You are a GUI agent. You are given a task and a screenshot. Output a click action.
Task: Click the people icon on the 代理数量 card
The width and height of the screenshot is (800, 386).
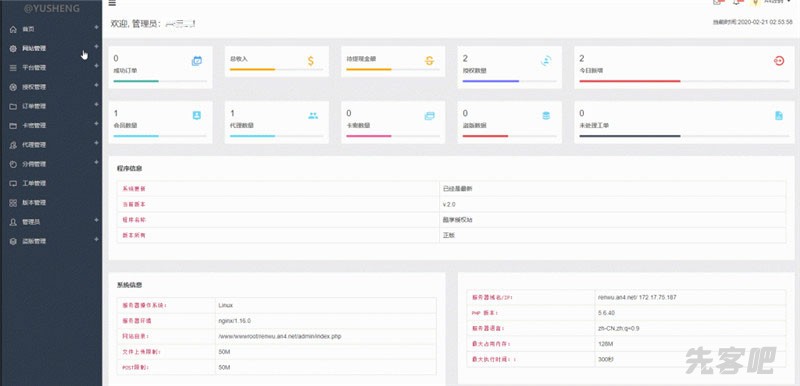point(313,116)
